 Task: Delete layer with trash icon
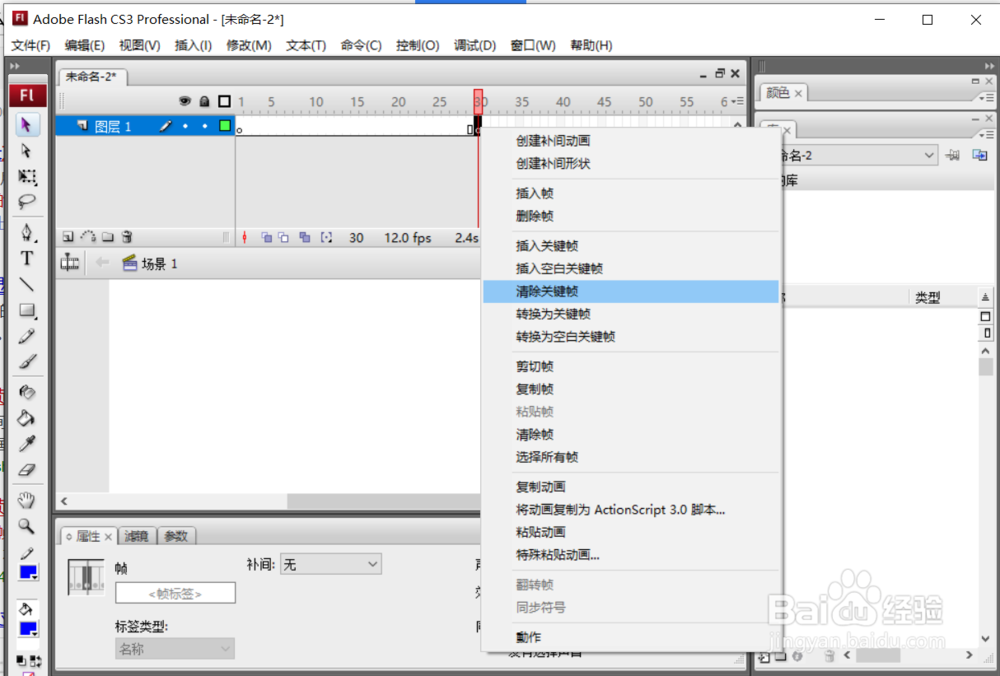(127, 237)
